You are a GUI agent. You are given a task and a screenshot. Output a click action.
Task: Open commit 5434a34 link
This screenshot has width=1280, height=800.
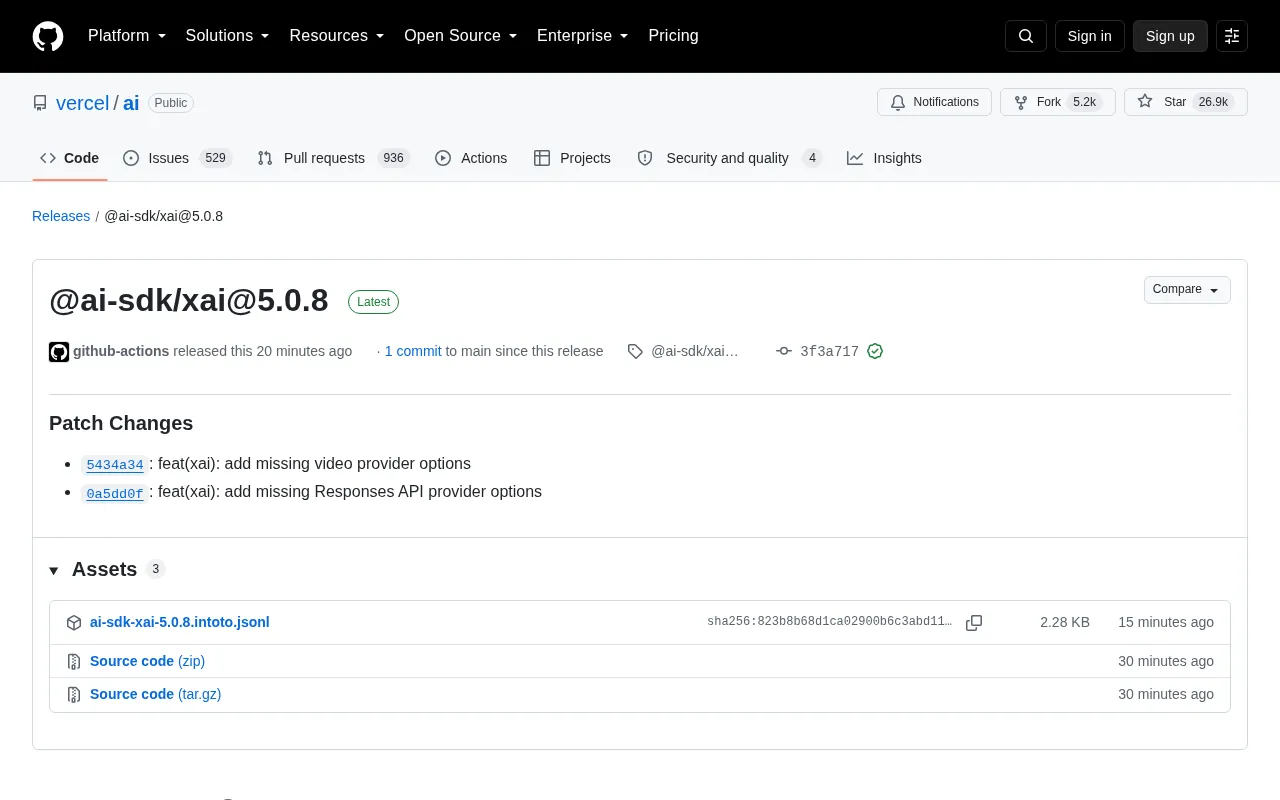[x=115, y=464]
